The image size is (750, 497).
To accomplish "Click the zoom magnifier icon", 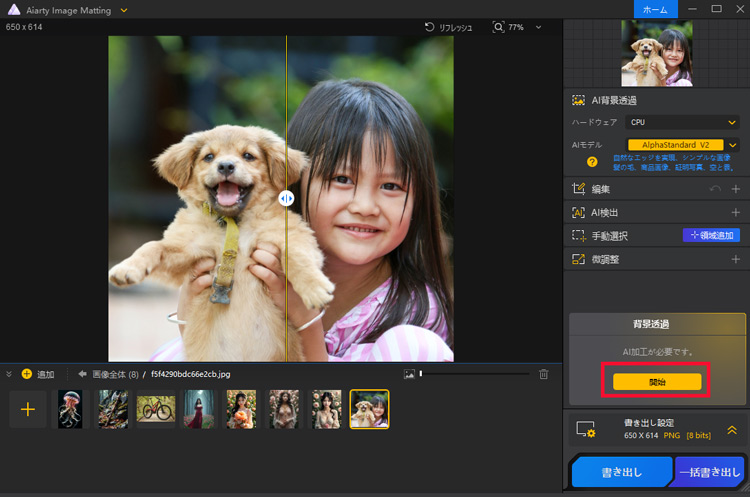I will (498, 27).
